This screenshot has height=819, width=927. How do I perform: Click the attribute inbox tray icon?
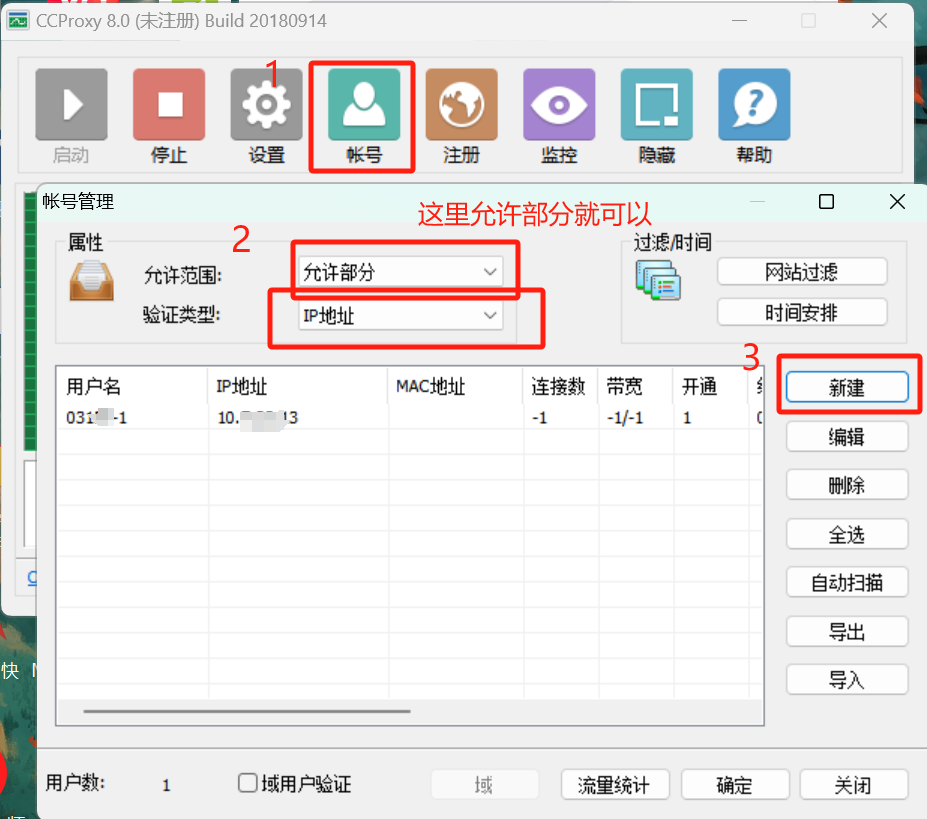tap(92, 281)
